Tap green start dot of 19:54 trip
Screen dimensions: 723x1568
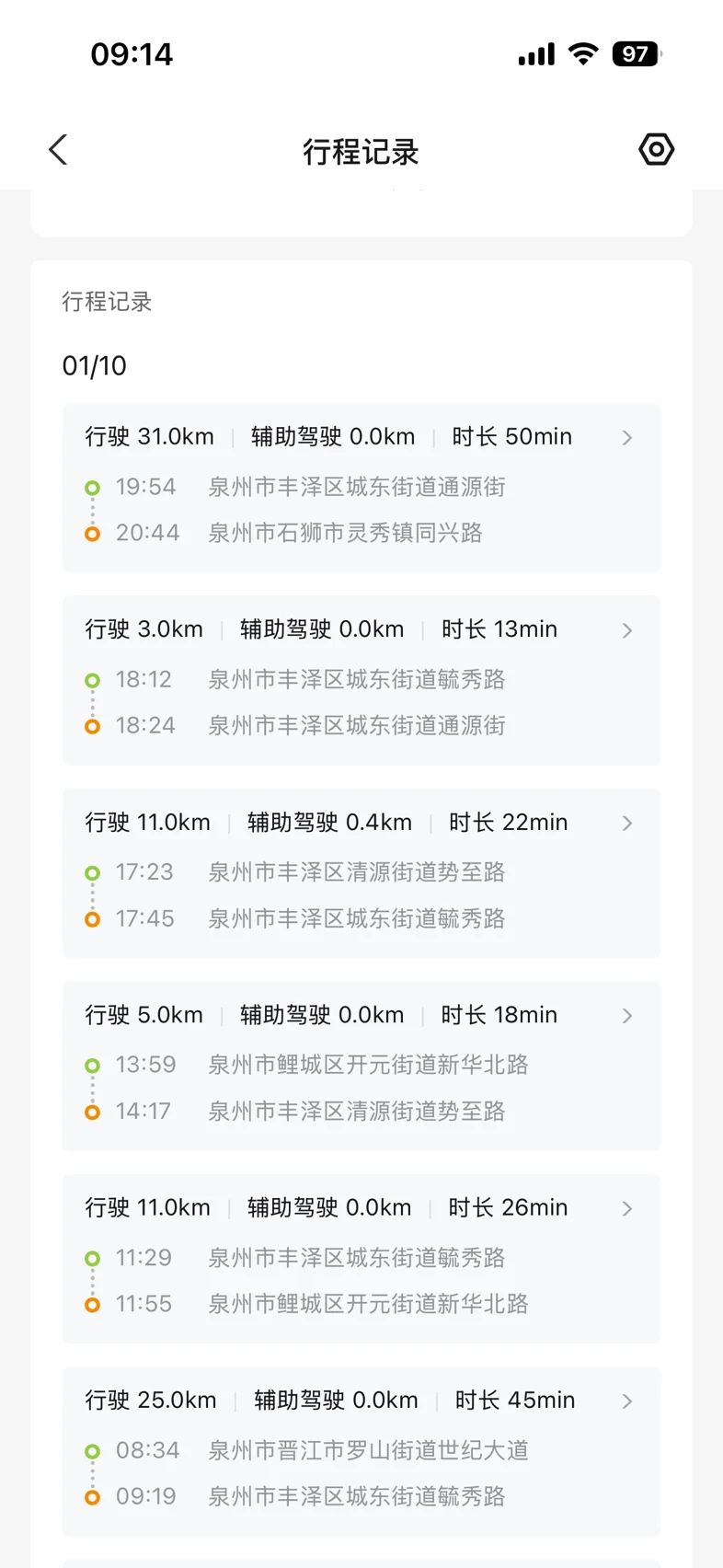click(92, 488)
